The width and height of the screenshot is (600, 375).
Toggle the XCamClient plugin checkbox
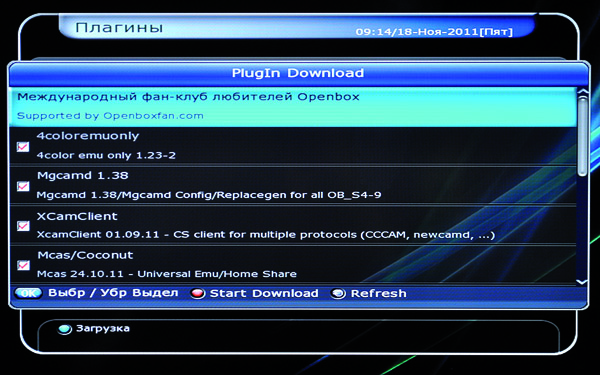[x=23, y=226]
